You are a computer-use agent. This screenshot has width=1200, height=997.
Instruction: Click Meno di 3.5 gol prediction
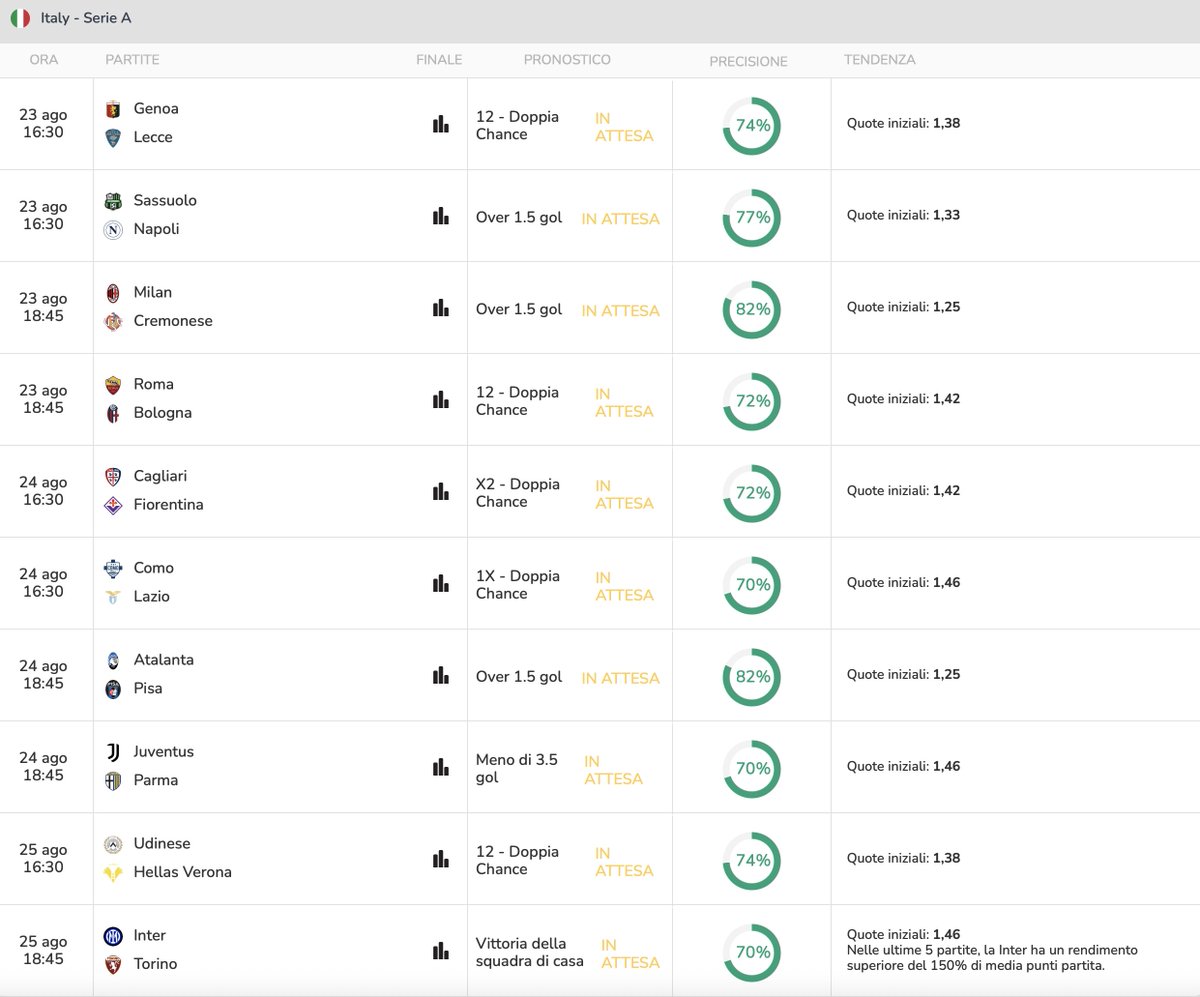(x=517, y=769)
